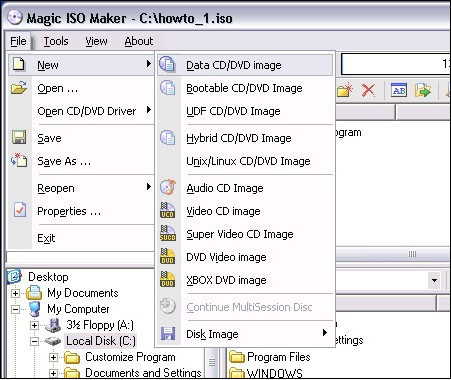Screen dimensions: 451x380
Task: Click the new folder toolbar icon
Action: tap(345, 90)
